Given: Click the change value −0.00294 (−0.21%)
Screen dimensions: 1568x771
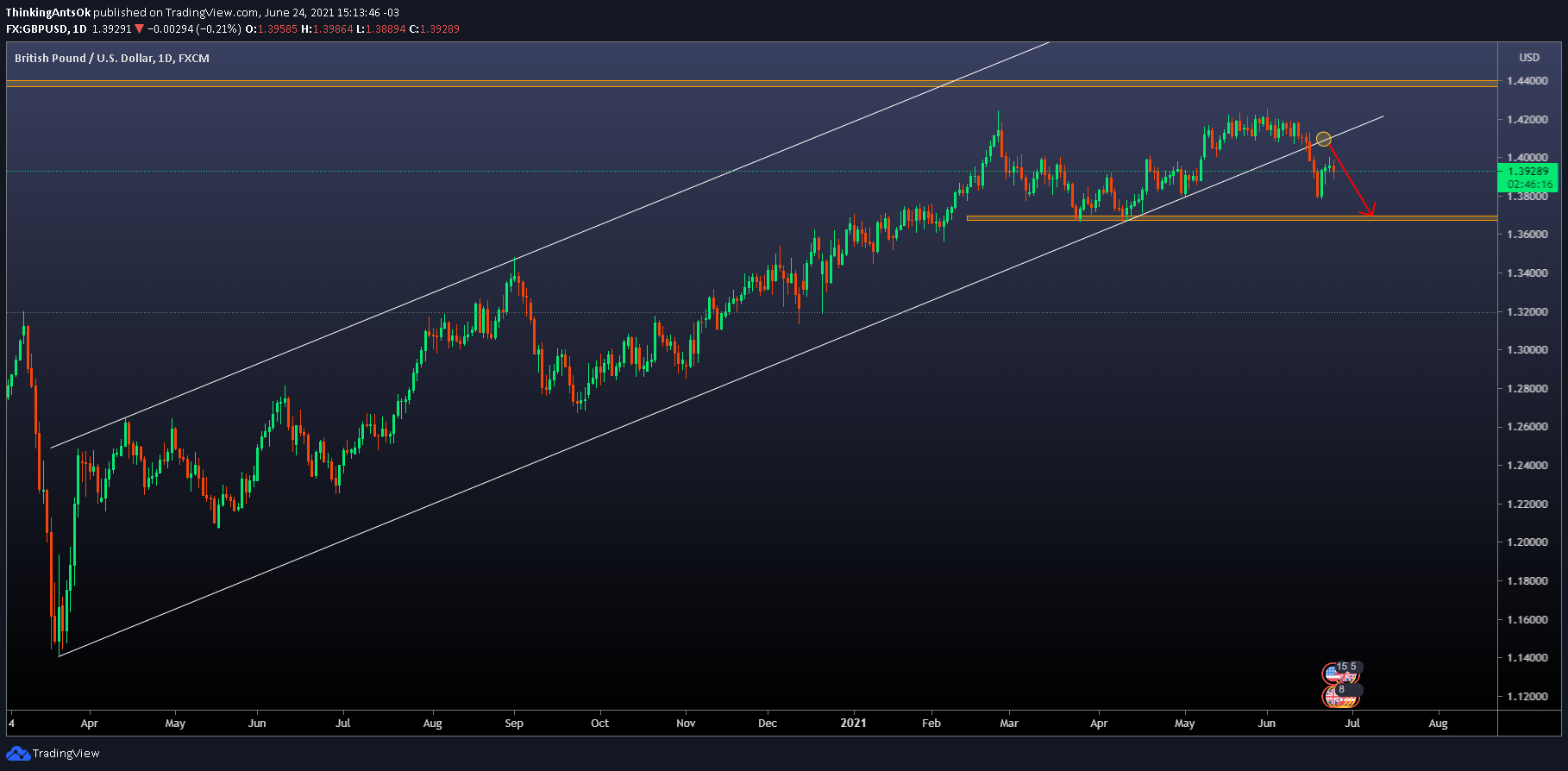Looking at the screenshot, I should coord(194,29).
